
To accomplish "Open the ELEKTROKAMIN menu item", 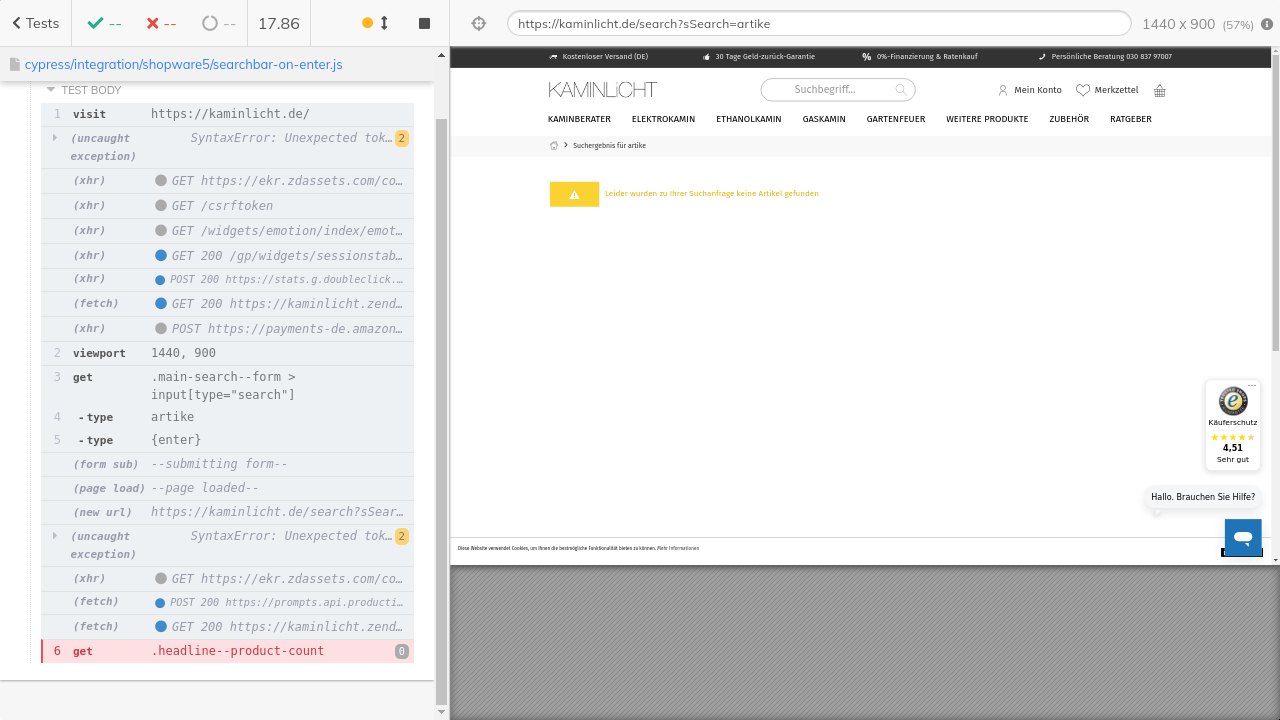I will (663, 119).
